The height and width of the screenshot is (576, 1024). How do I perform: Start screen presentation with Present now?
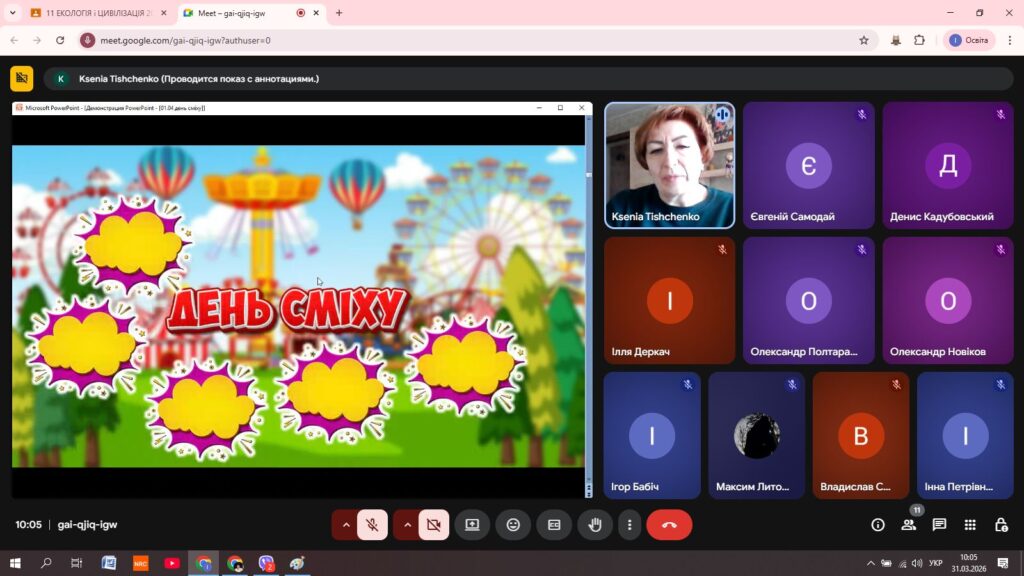click(x=472, y=525)
